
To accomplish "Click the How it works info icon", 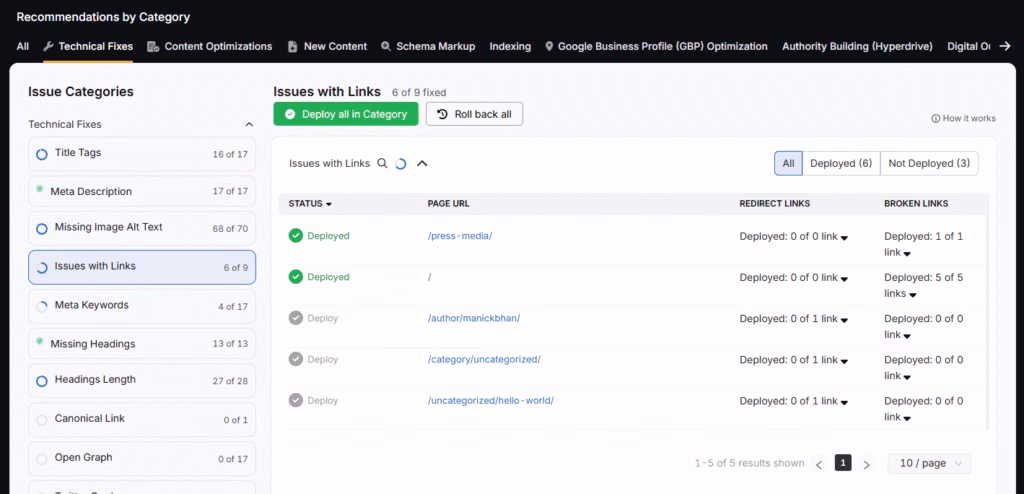I will pos(936,118).
